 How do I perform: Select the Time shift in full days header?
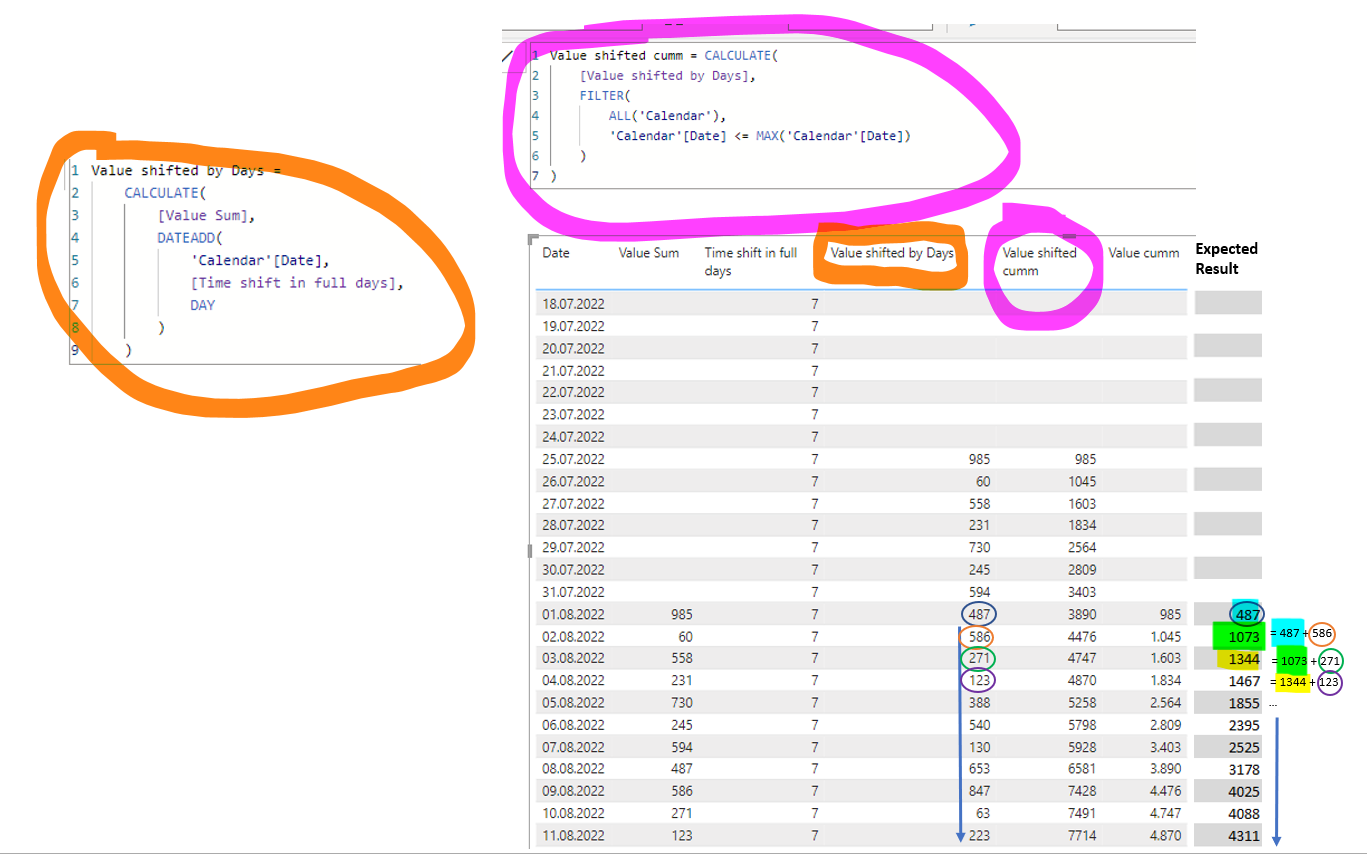tap(751, 262)
